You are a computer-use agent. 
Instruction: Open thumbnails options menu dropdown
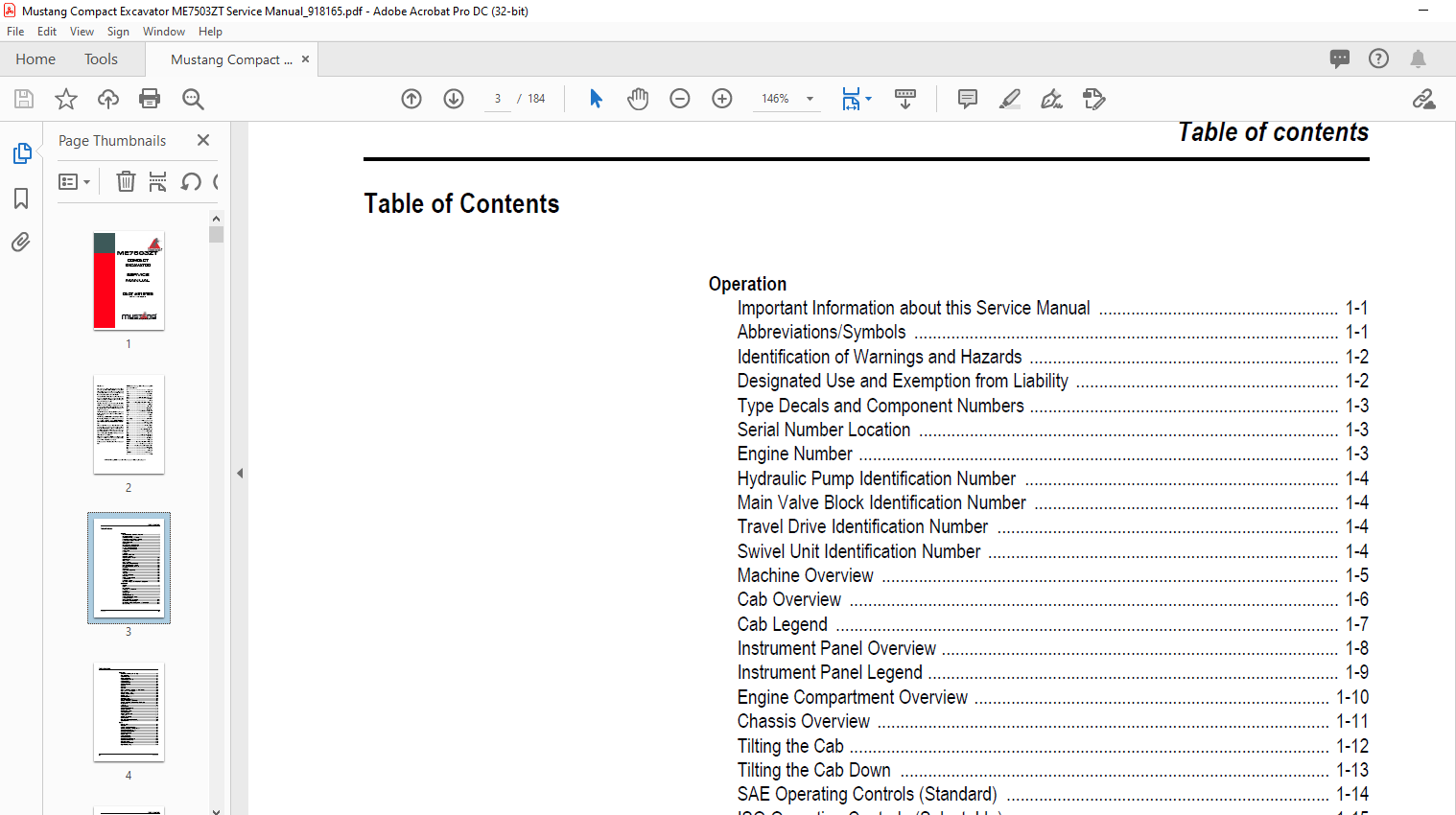click(74, 181)
